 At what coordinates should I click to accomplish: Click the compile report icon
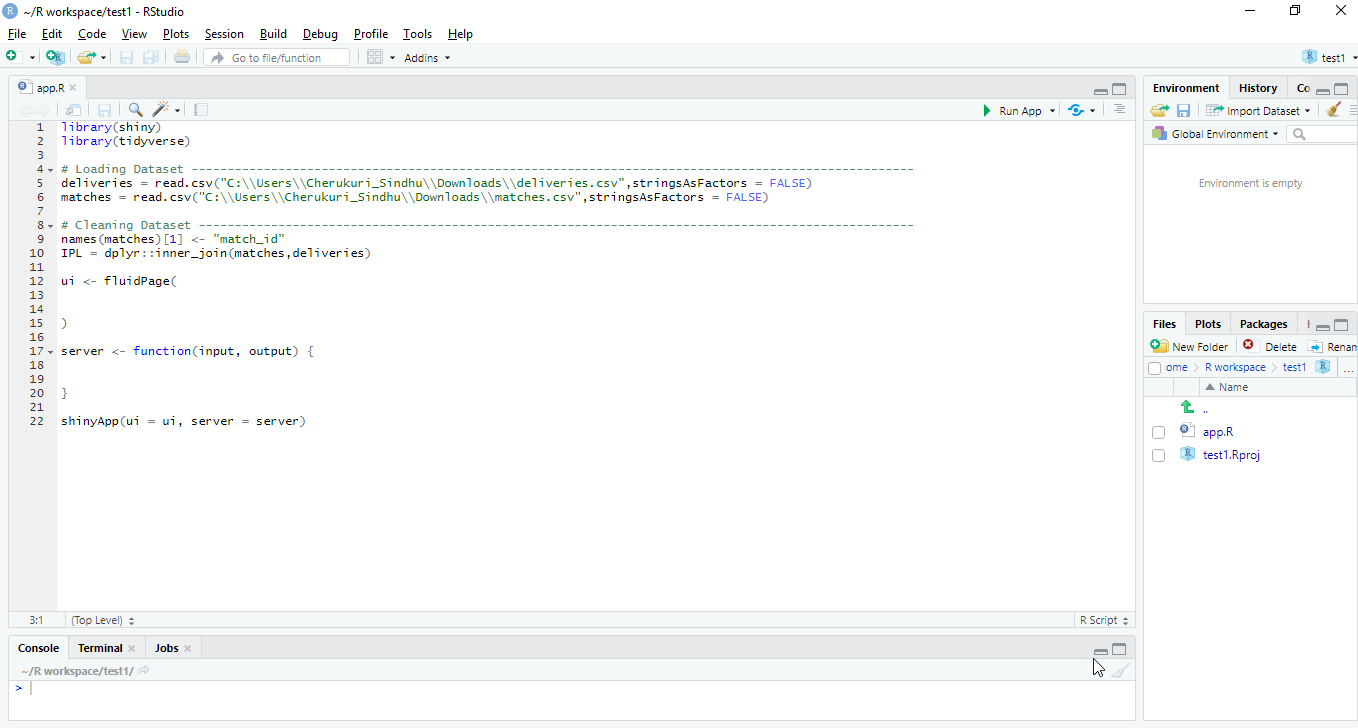click(200, 110)
